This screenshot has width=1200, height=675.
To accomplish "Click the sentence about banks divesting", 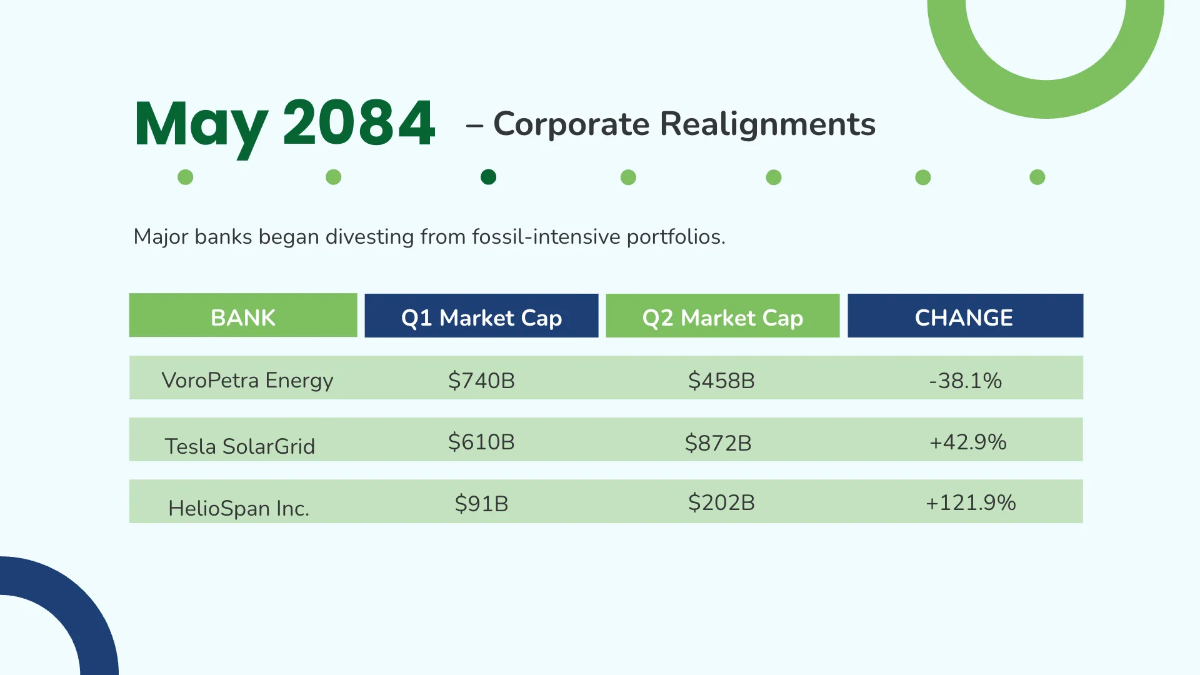I will [x=429, y=238].
